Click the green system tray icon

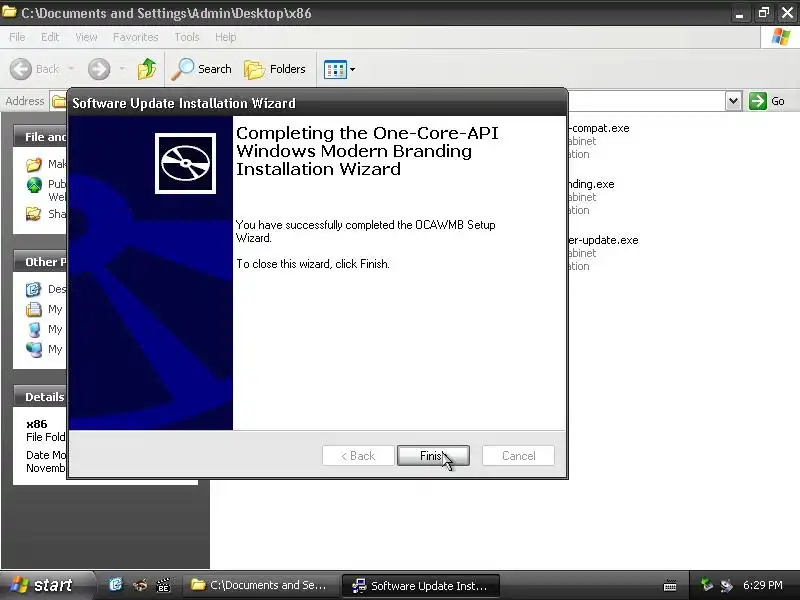click(706, 584)
